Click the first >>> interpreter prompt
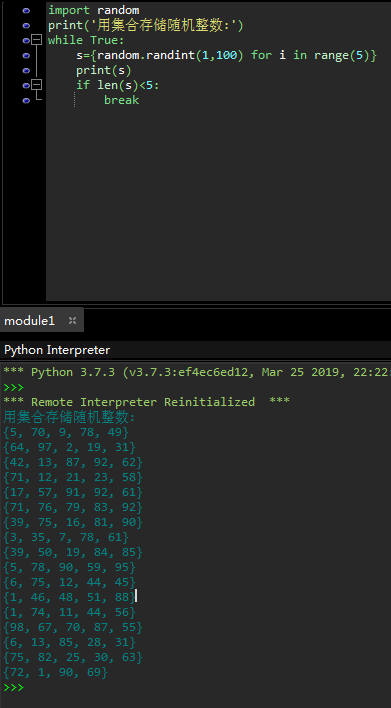Image resolution: width=391 pixels, height=708 pixels. [x=13, y=387]
